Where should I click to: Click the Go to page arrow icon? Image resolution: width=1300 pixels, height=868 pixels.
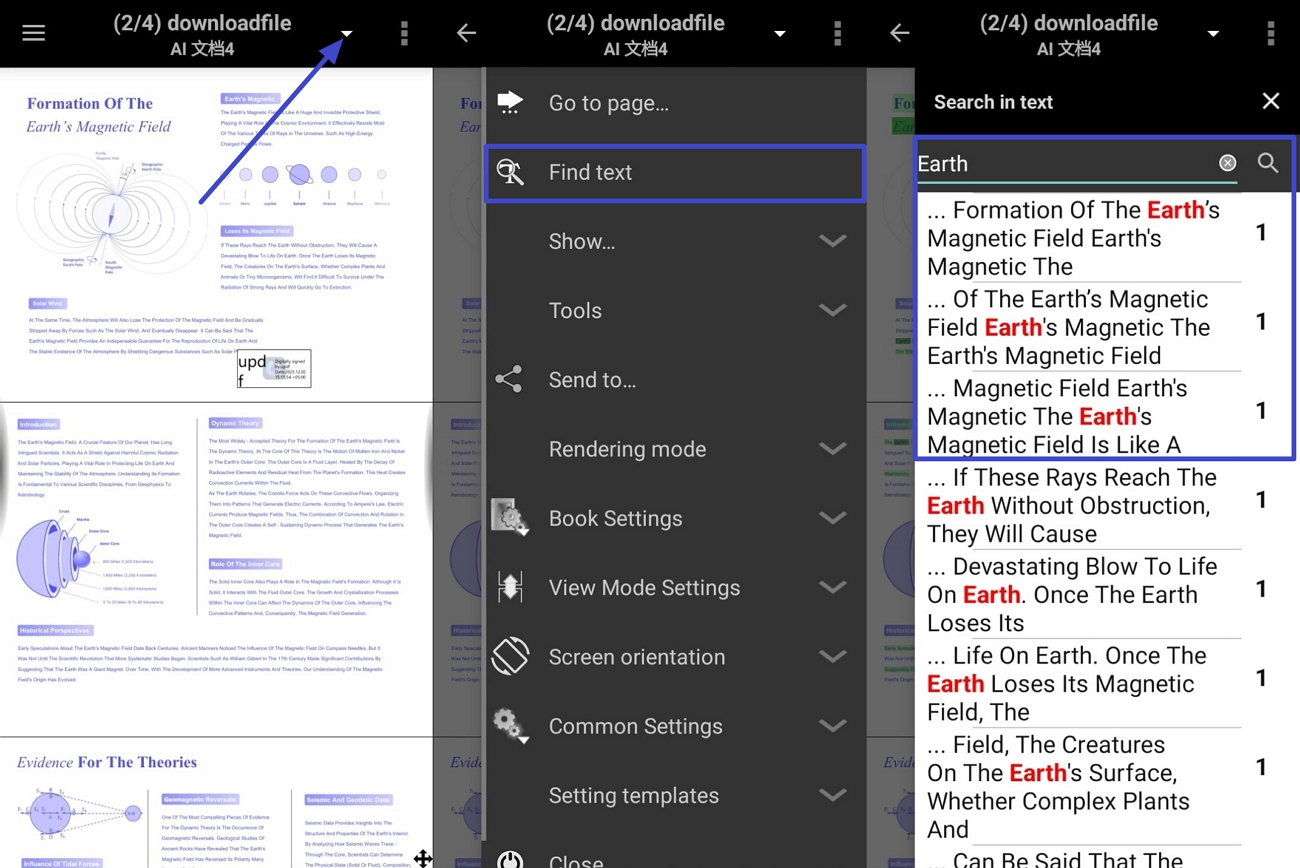510,102
